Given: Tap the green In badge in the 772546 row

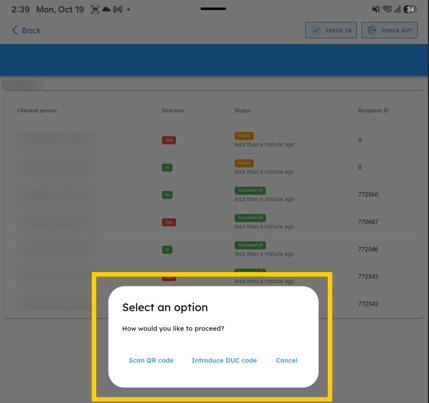Looking at the screenshot, I should (x=167, y=249).
